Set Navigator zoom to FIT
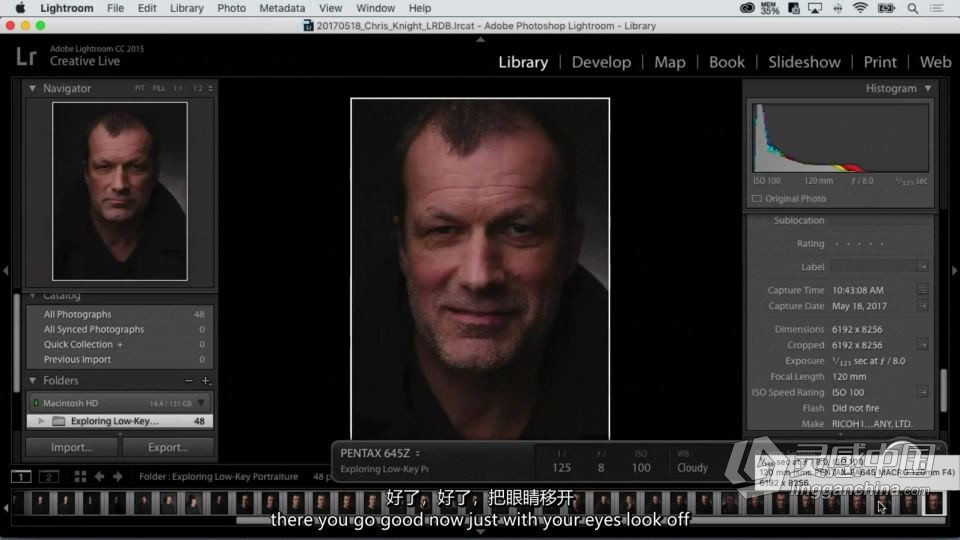The width and height of the screenshot is (960, 540). pos(140,88)
